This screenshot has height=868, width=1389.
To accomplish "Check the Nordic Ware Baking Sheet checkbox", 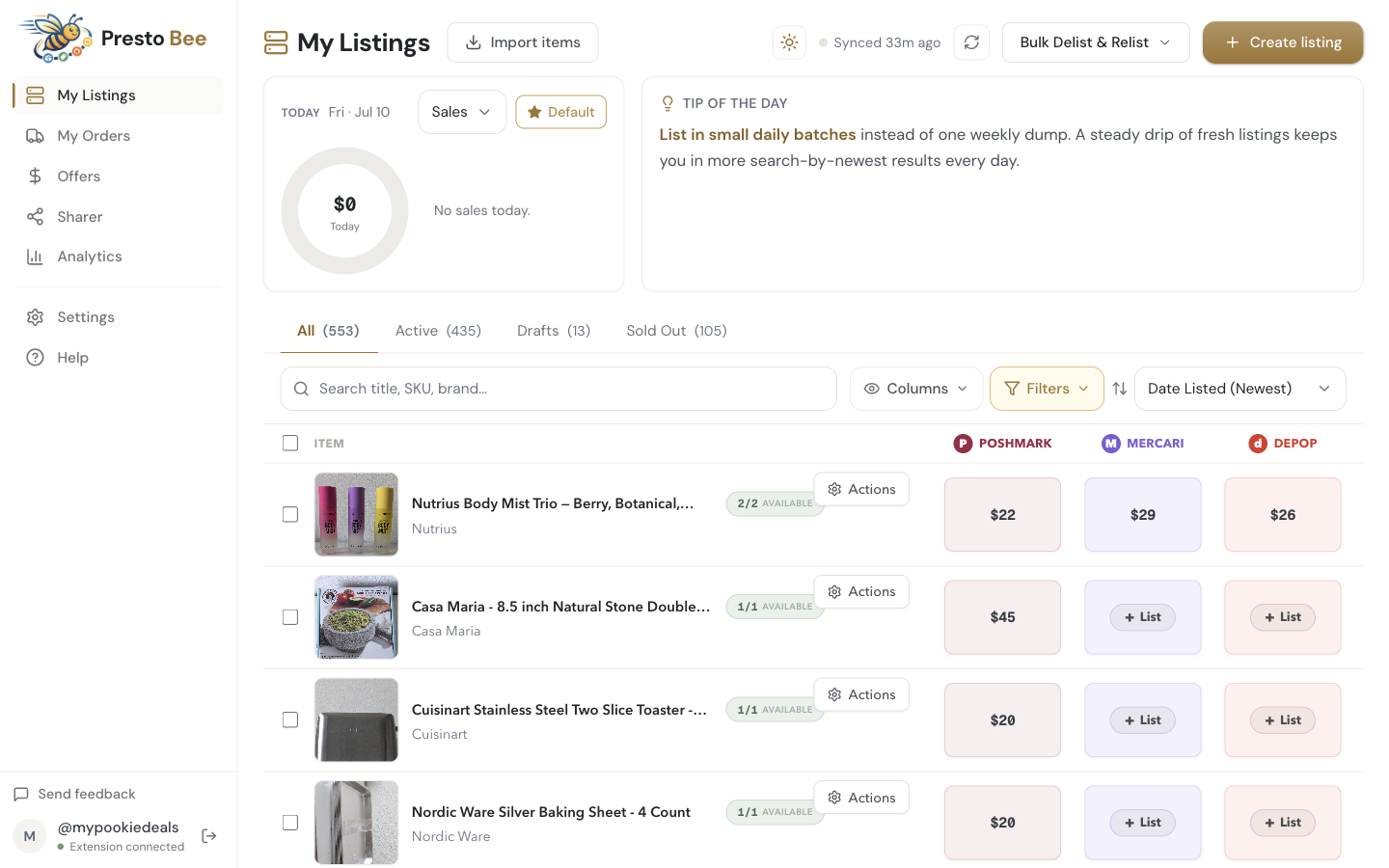I will (x=290, y=823).
